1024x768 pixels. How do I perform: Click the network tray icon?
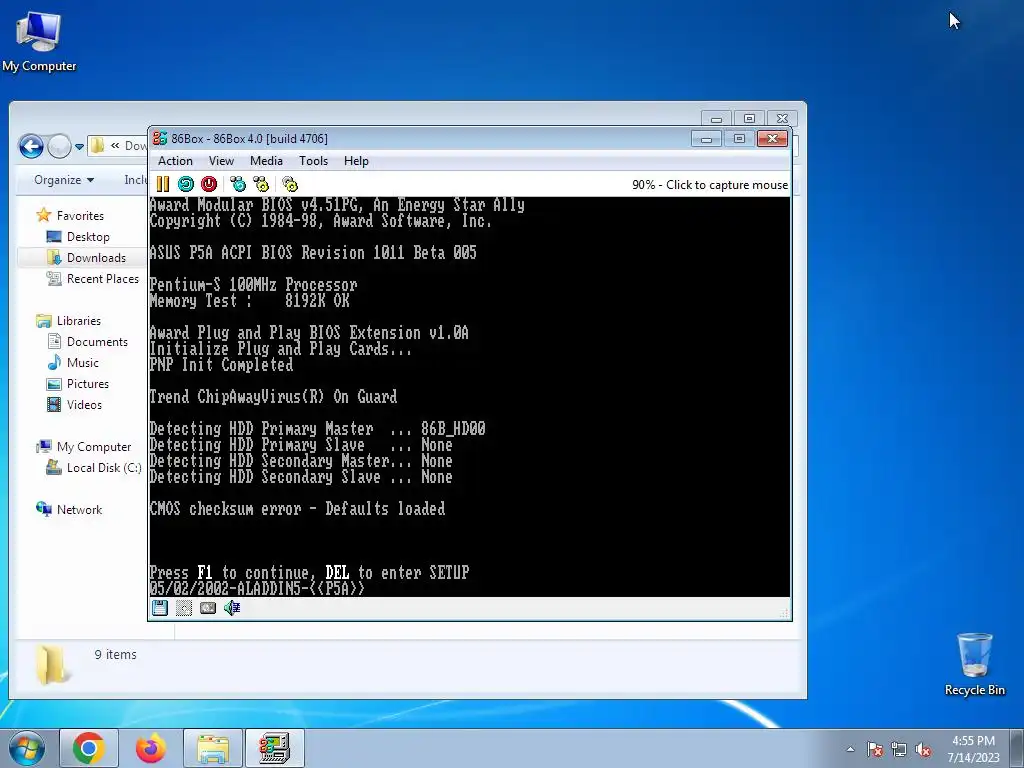(x=899, y=749)
